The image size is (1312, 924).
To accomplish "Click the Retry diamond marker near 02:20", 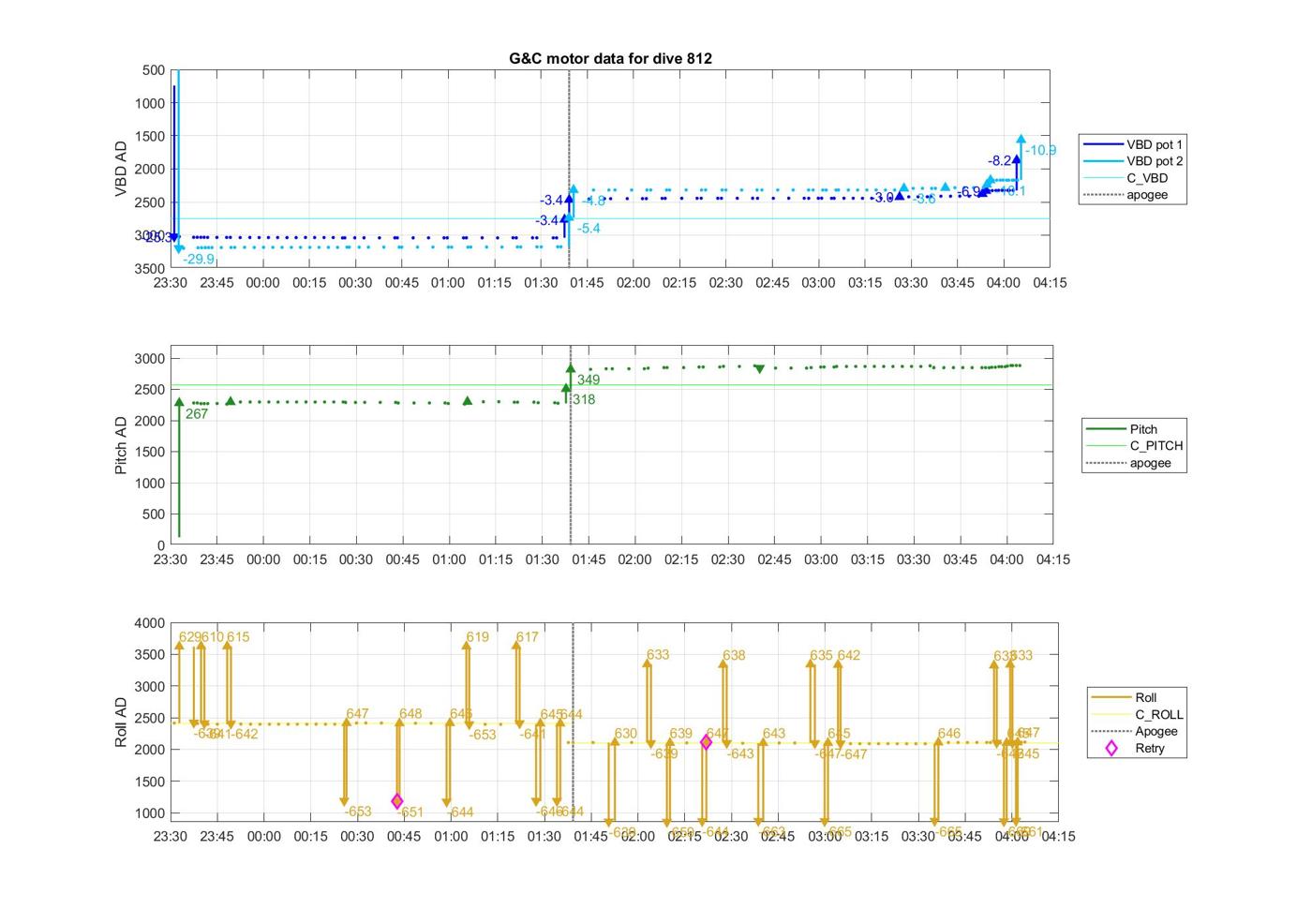I will (706, 742).
